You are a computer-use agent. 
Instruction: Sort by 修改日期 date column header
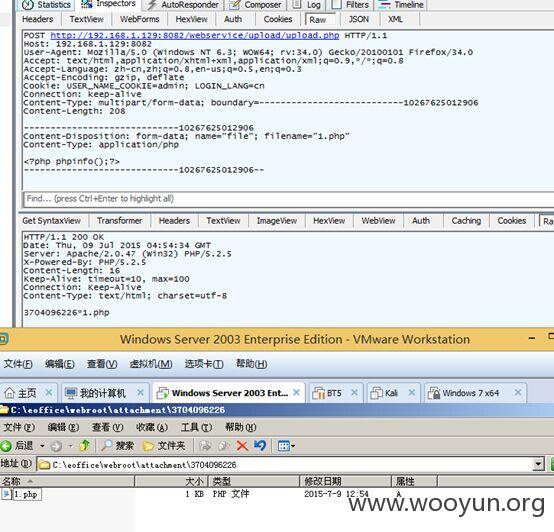point(346,481)
